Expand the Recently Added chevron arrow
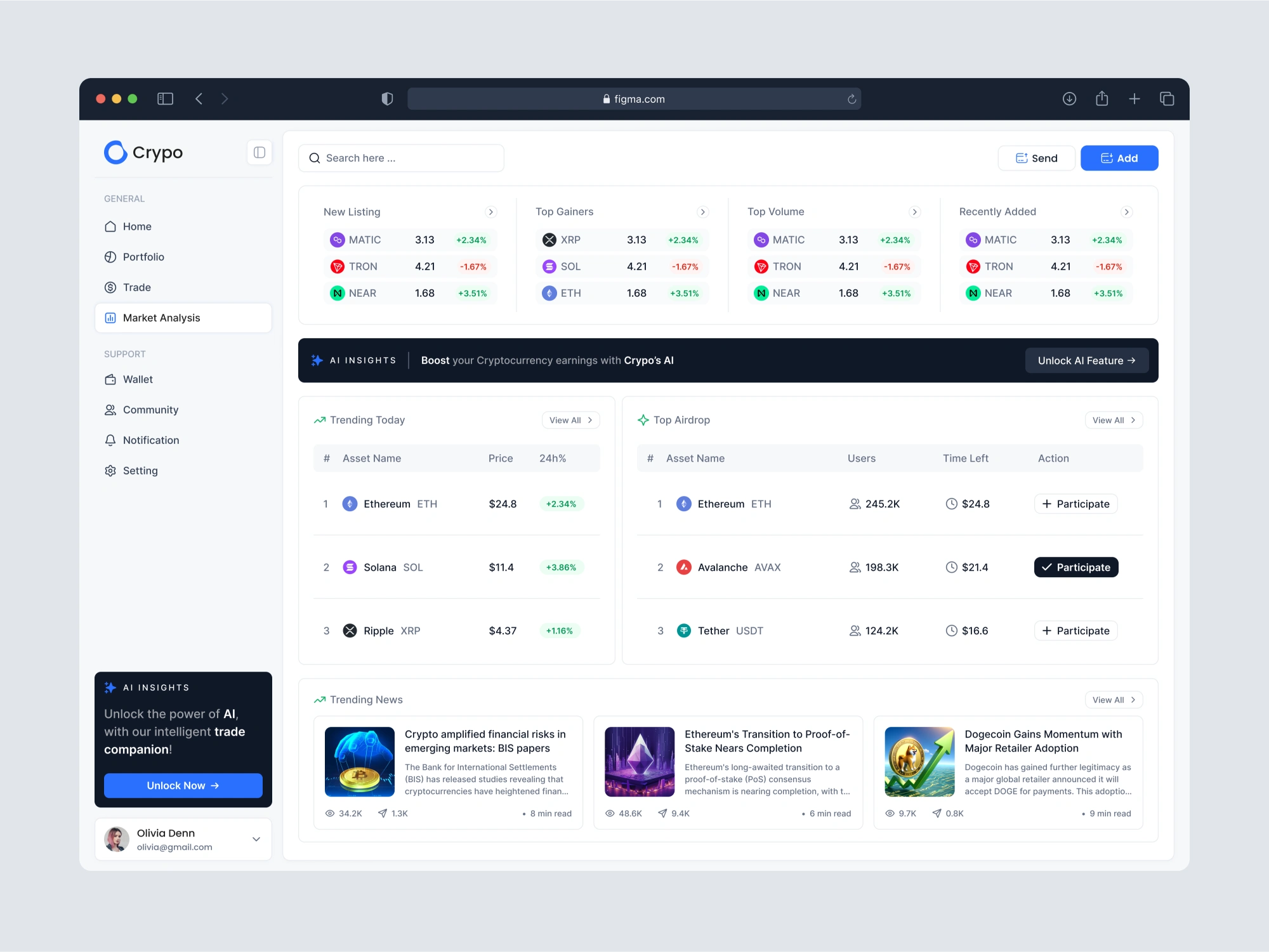1269x952 pixels. 1126,212
